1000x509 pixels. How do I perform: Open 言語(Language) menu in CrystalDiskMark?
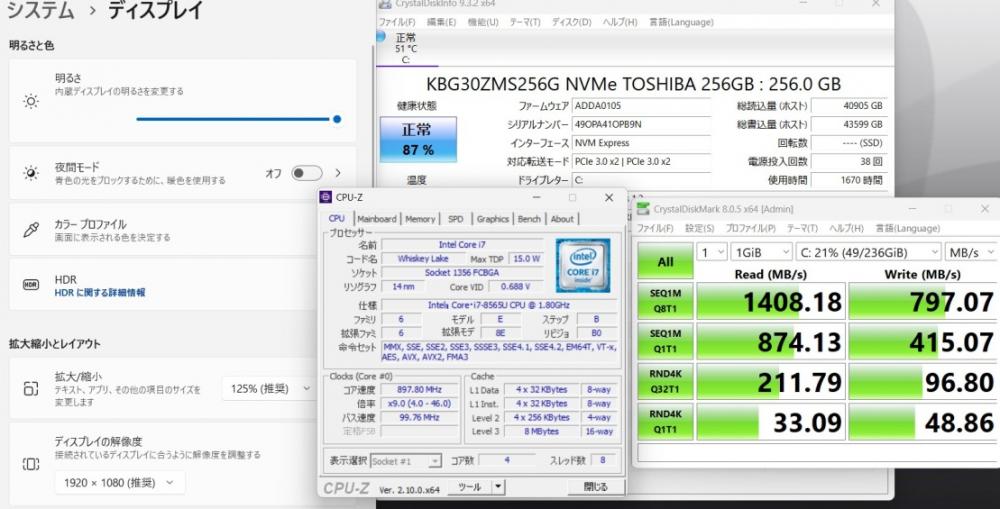pos(907,228)
